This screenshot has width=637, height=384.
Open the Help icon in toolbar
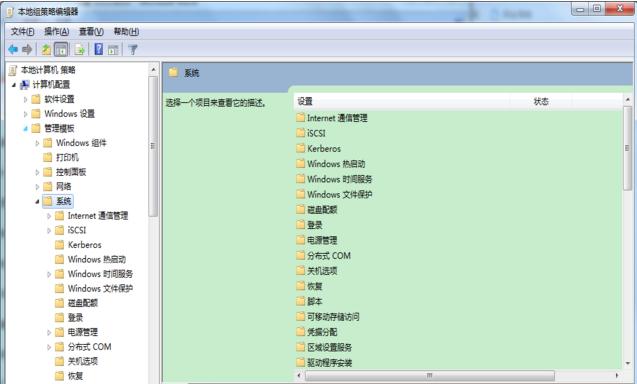click(x=99, y=49)
